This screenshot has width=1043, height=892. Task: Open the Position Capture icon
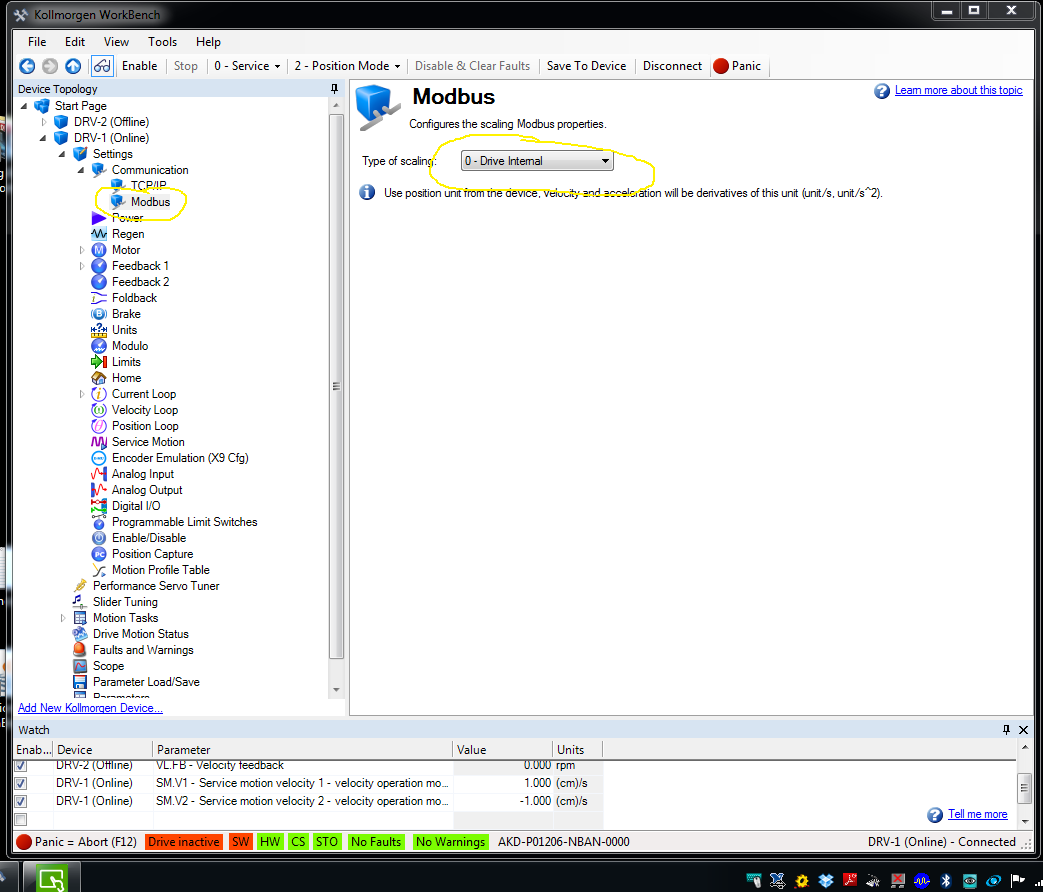point(98,554)
